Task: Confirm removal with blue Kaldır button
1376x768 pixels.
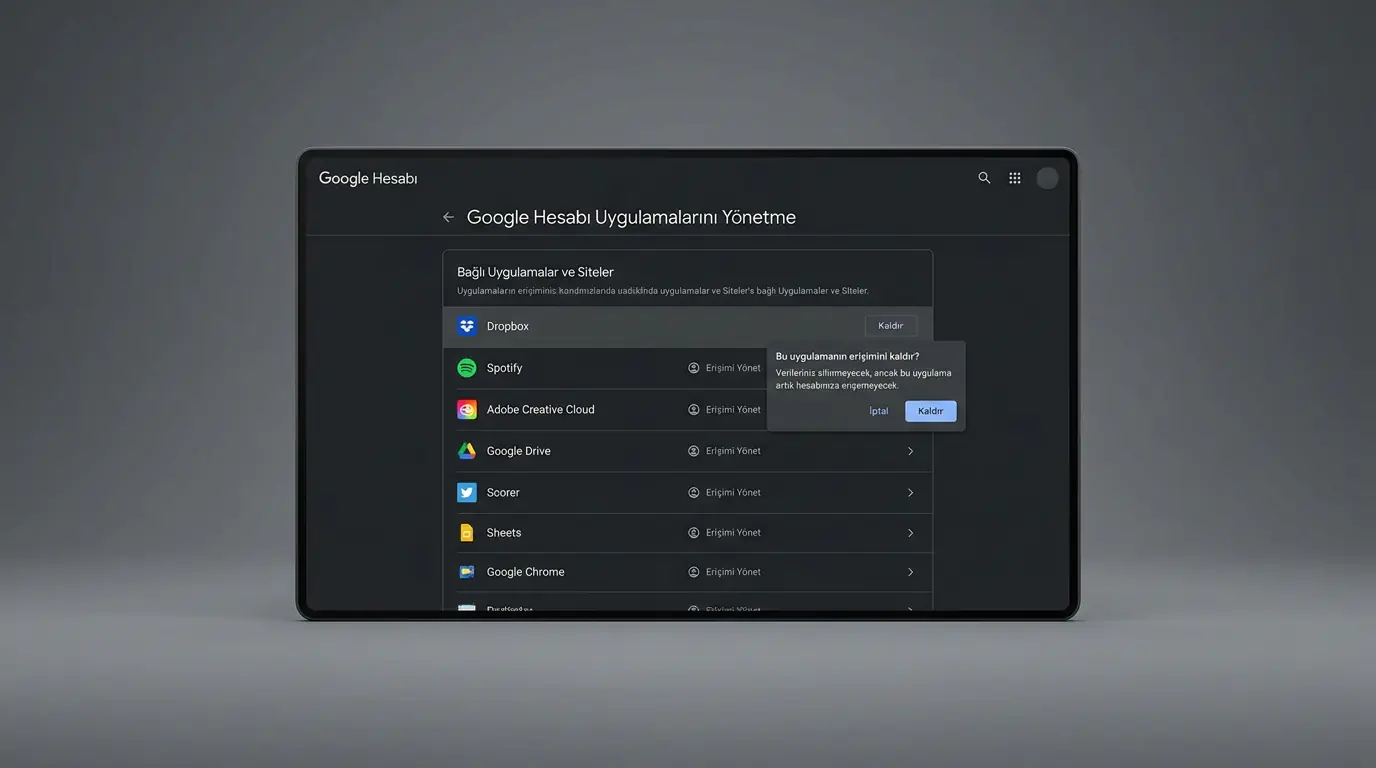Action: 930,411
